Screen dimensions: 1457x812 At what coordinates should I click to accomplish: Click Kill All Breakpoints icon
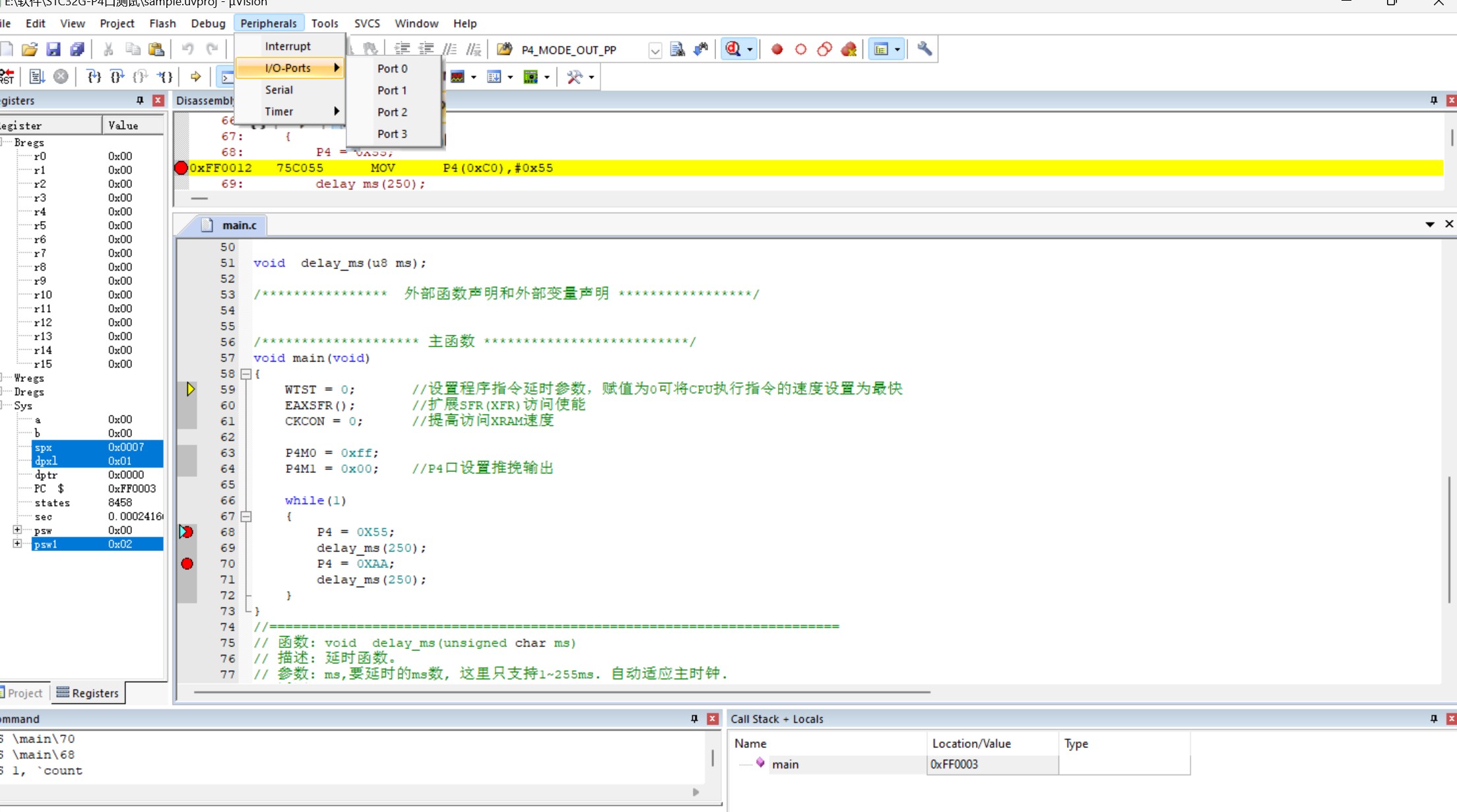click(849, 49)
